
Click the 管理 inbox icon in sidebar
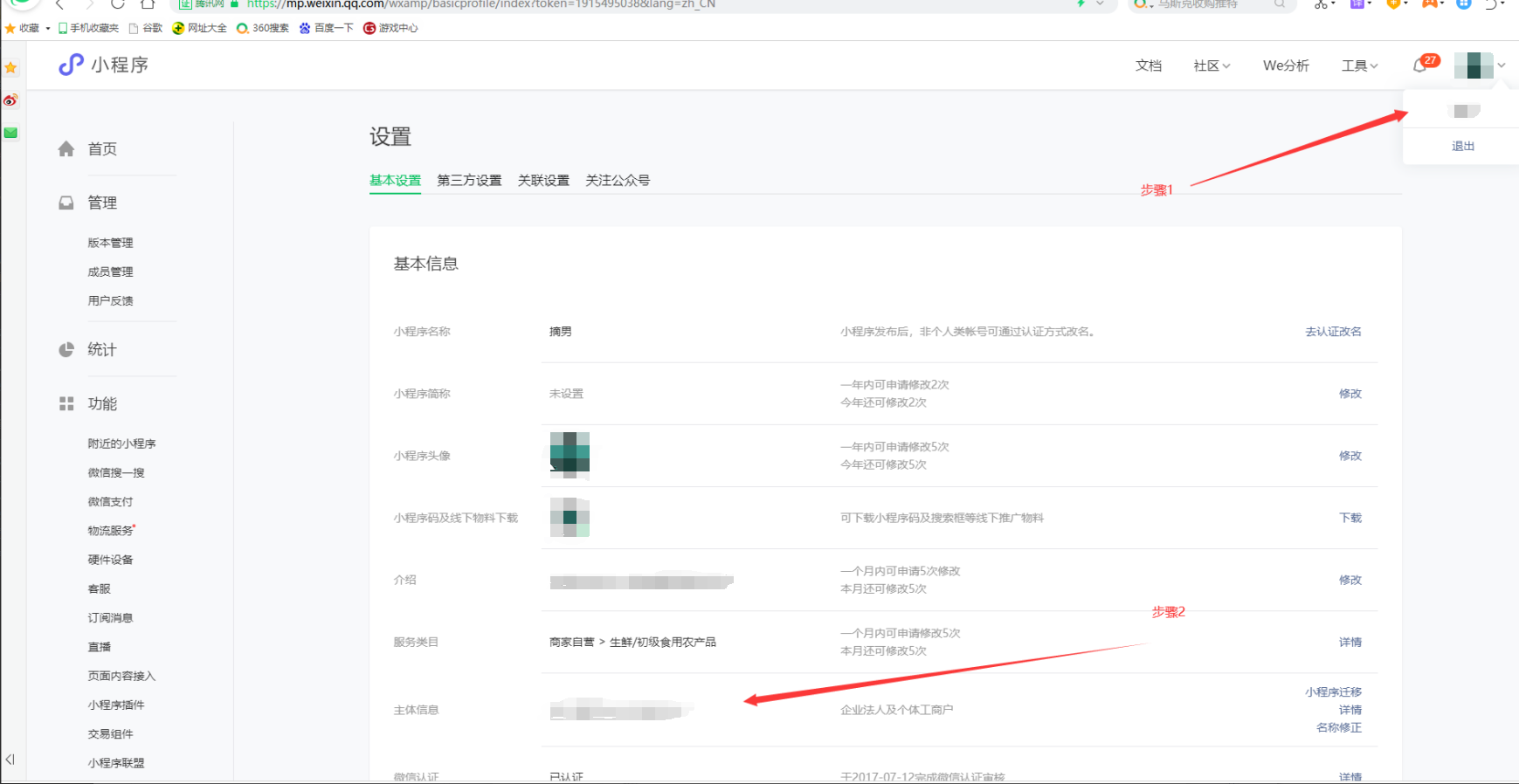[66, 203]
